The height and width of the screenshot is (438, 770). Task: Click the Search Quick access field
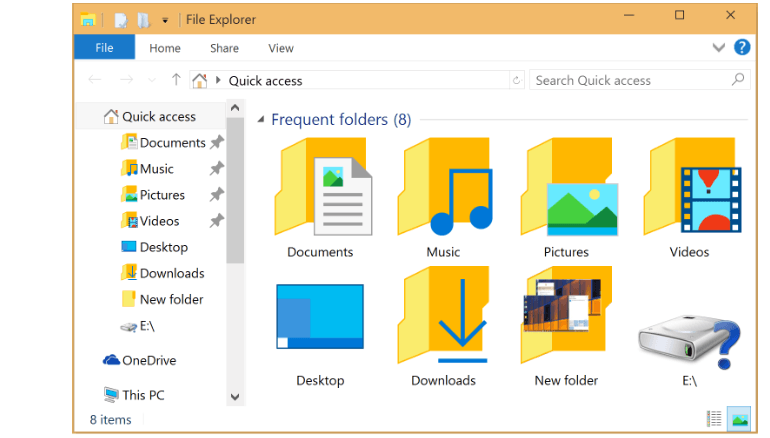630,80
